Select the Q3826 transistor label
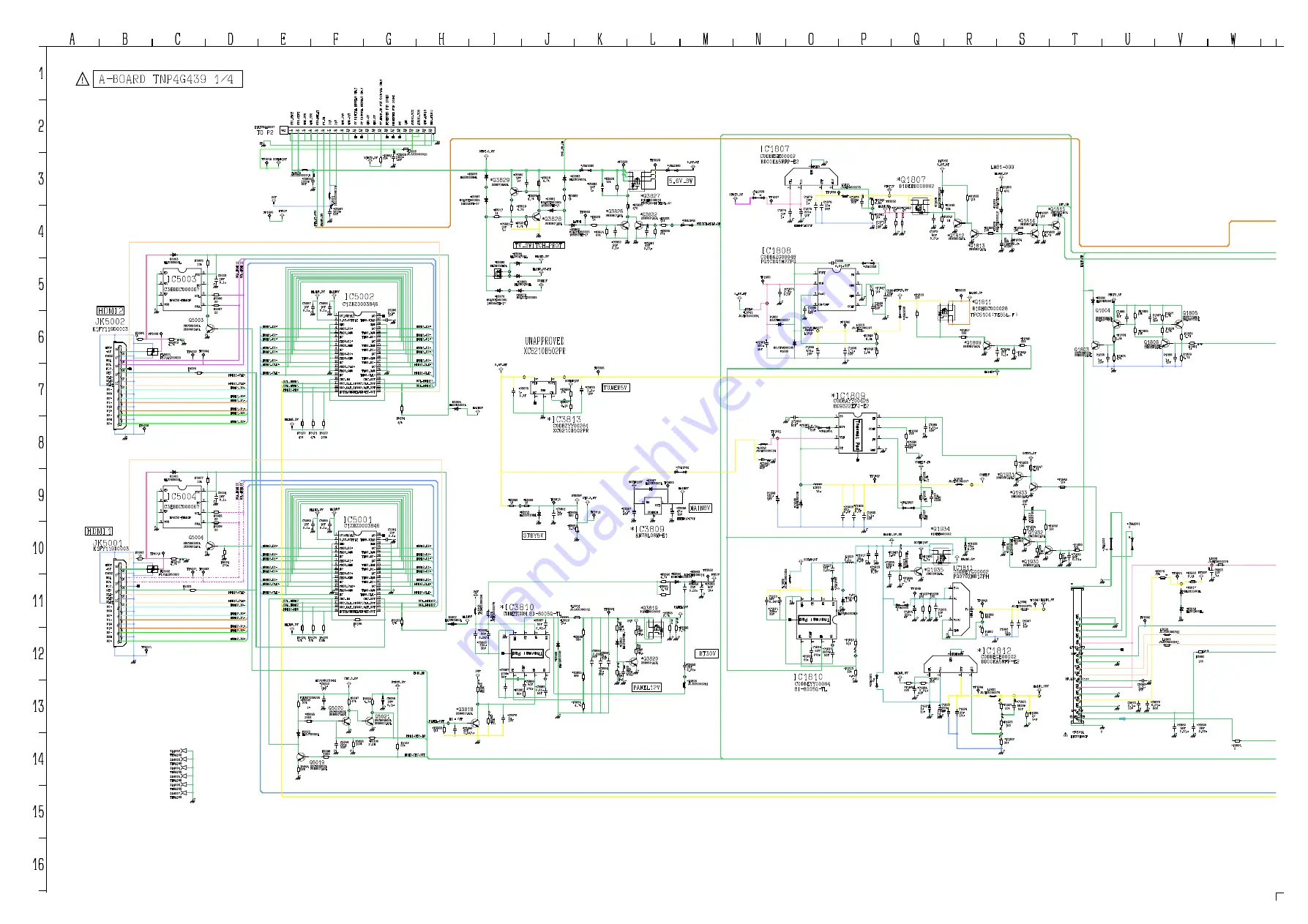The image size is (1308, 924). pos(613,211)
